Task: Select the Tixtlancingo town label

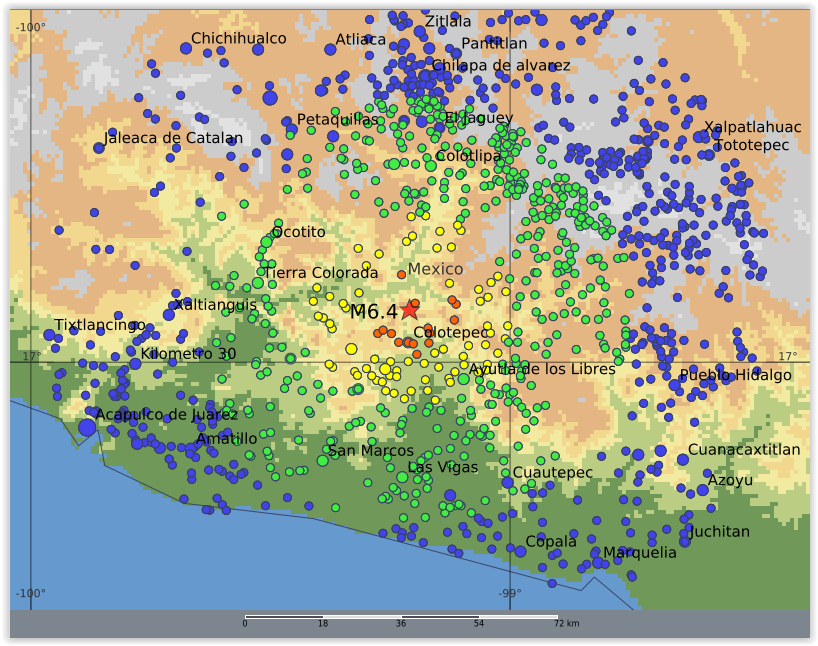Action: pyautogui.click(x=100, y=324)
